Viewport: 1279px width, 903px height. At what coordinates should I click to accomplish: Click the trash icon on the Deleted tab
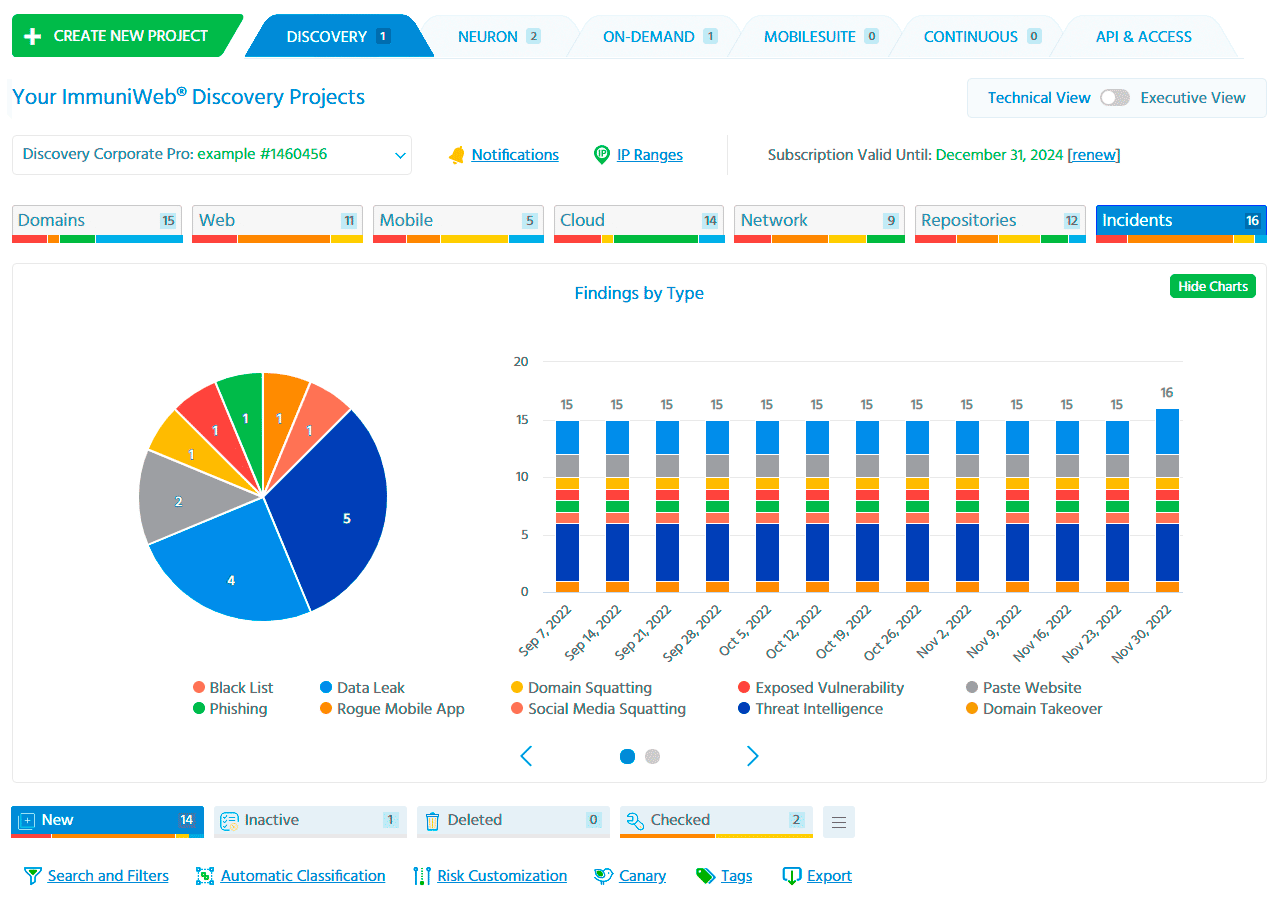[432, 821]
